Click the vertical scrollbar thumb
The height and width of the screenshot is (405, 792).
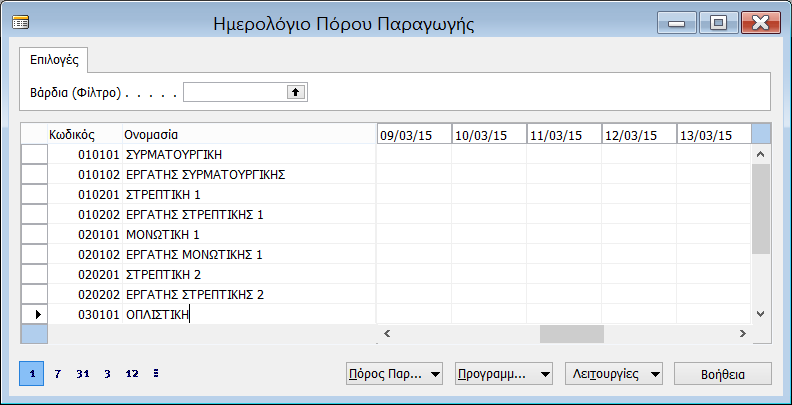[x=761, y=208]
